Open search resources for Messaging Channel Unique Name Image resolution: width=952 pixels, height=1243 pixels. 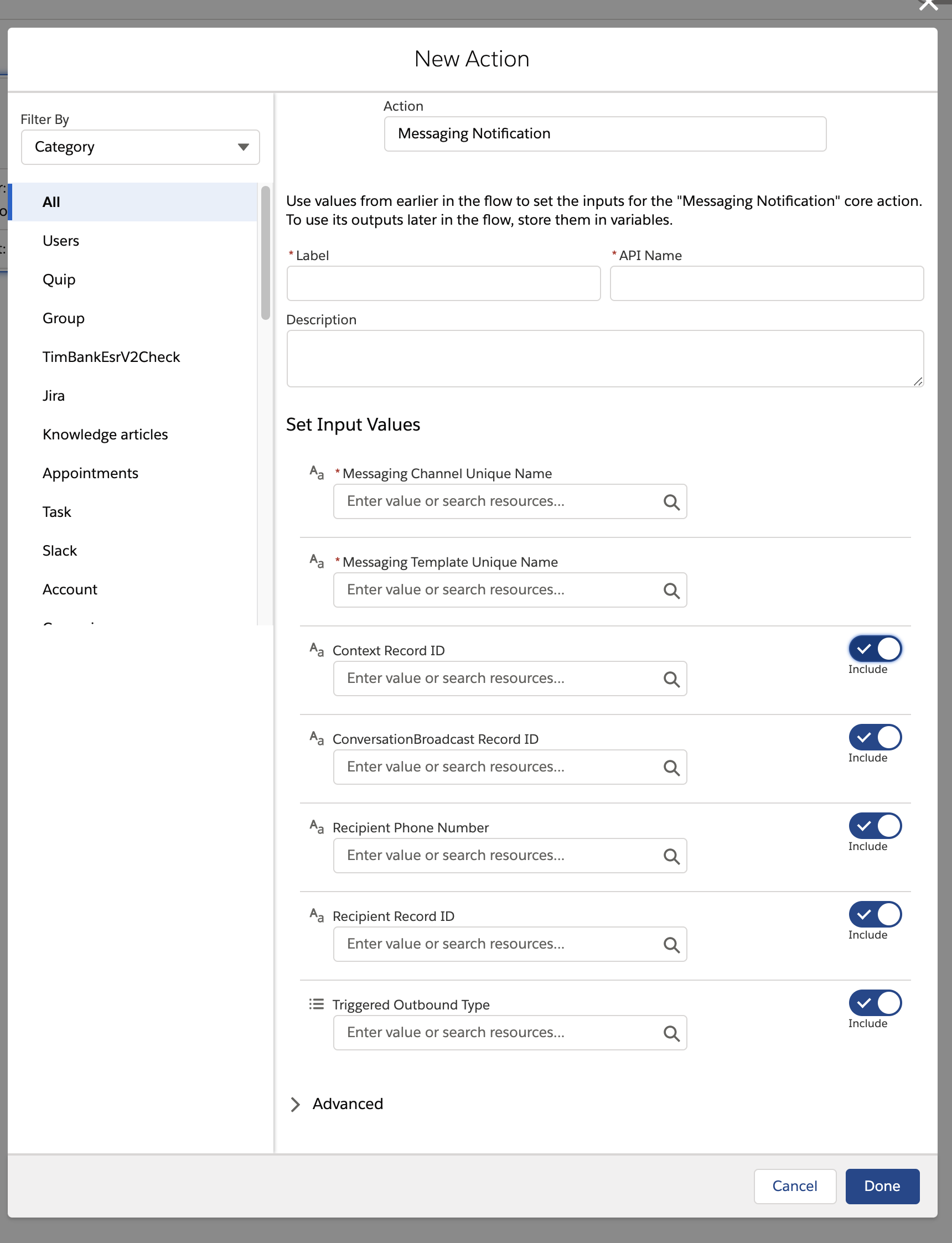671,501
